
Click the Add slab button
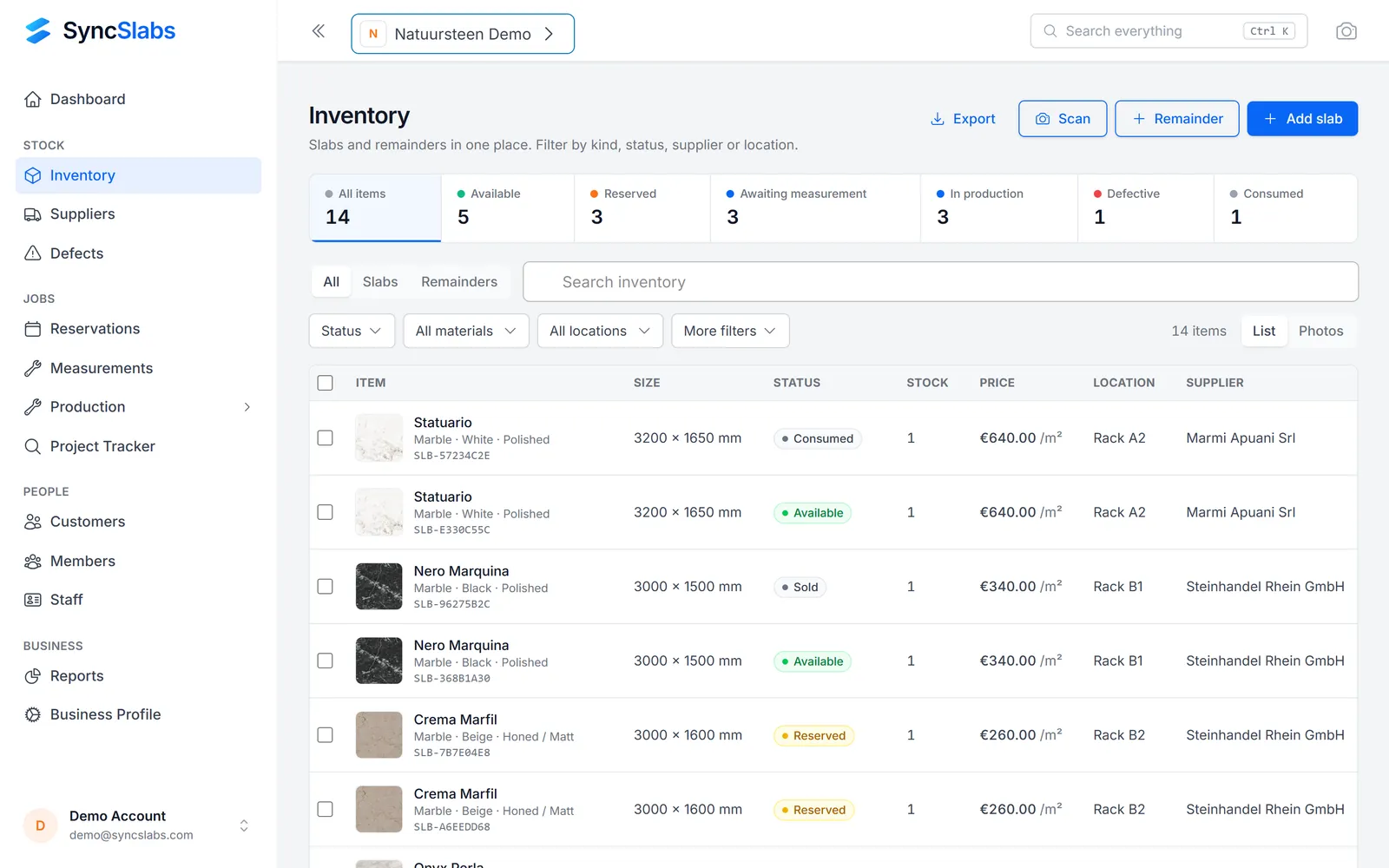click(1302, 119)
